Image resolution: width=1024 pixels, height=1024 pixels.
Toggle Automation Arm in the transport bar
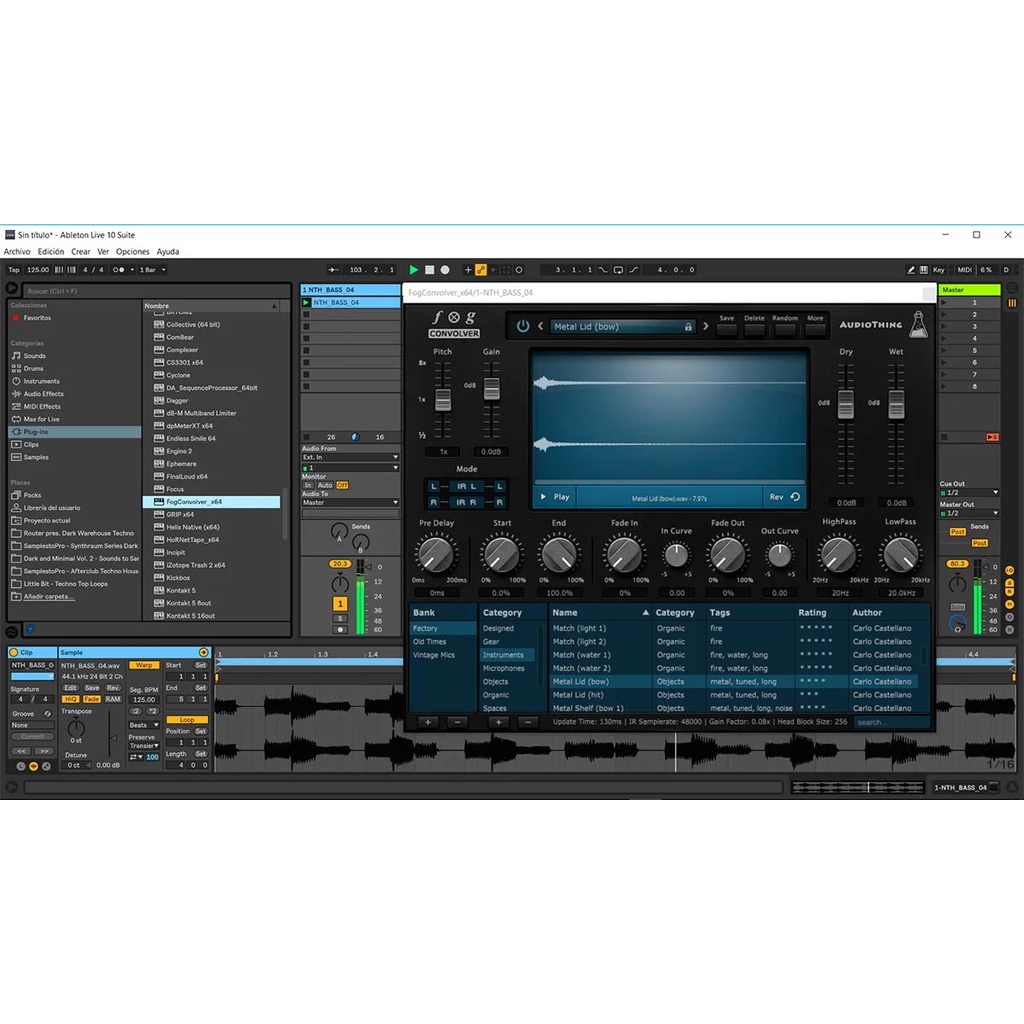click(481, 270)
